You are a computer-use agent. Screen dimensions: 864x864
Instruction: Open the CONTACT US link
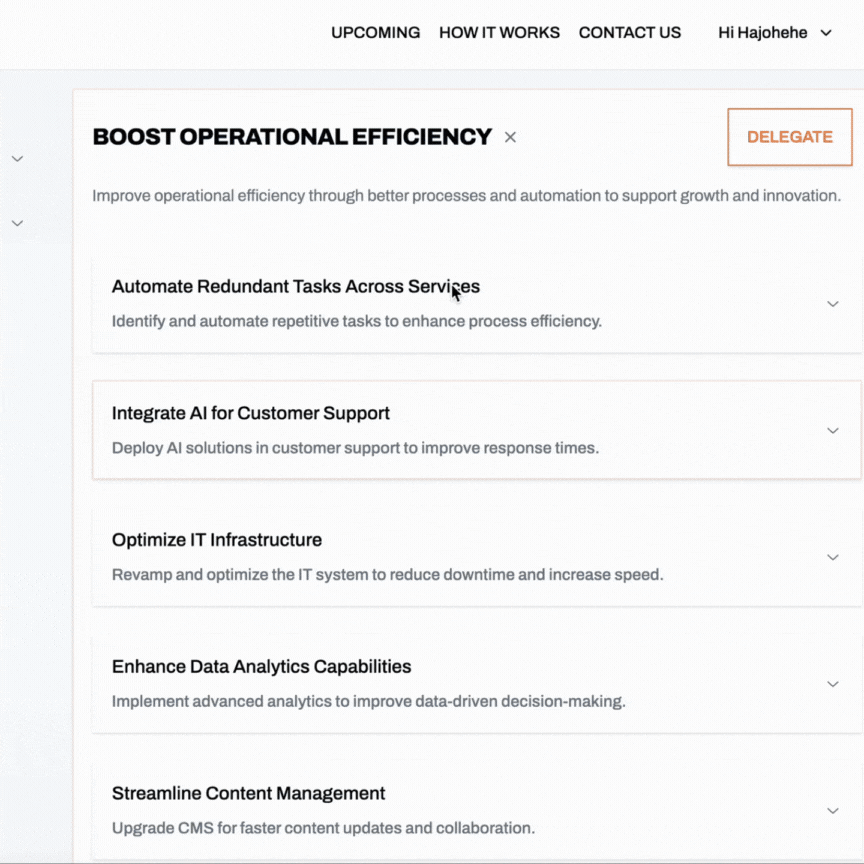point(629,33)
